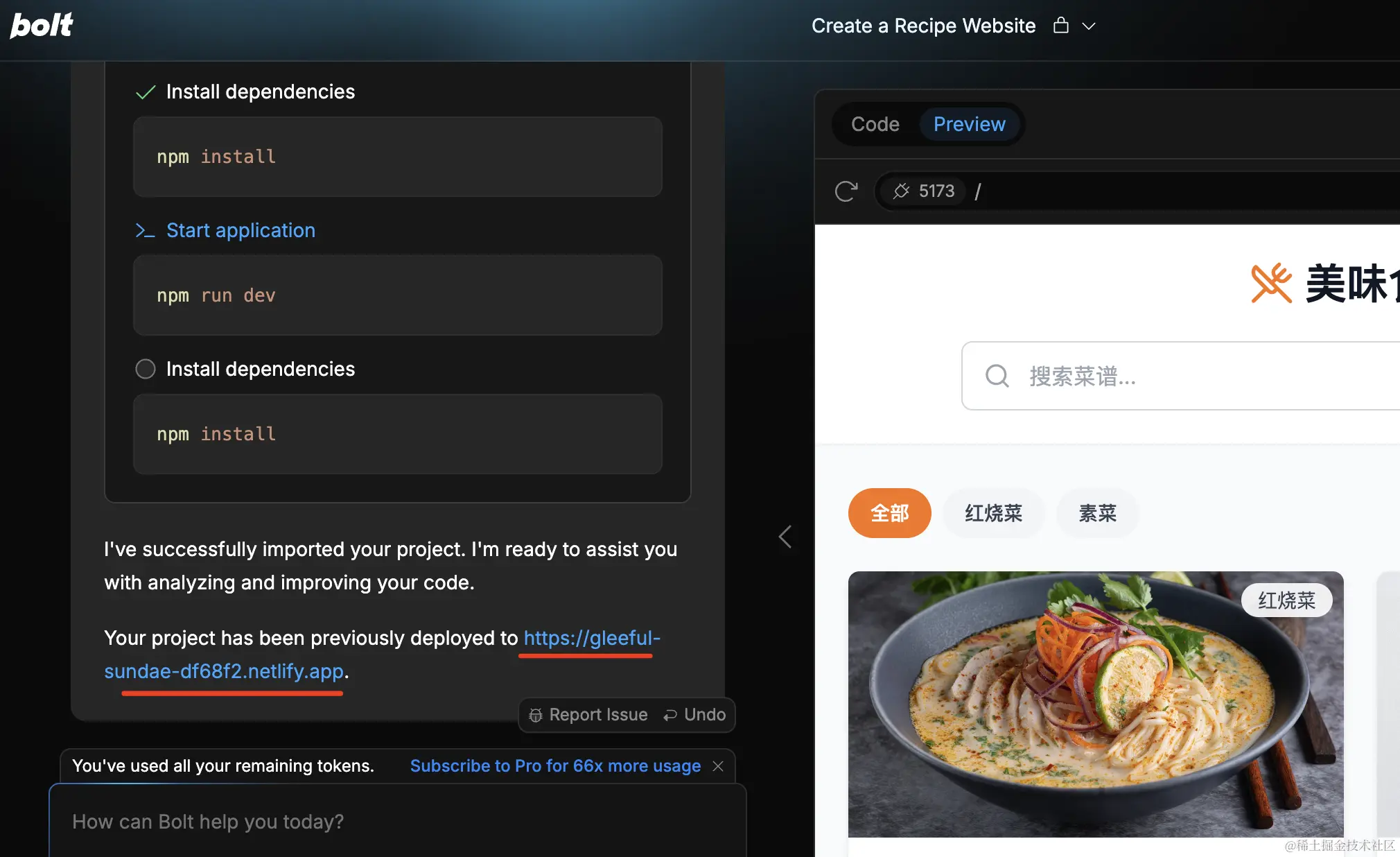Click the bug icon on Report Issue
This screenshot has height=857, width=1400.
pyautogui.click(x=536, y=715)
